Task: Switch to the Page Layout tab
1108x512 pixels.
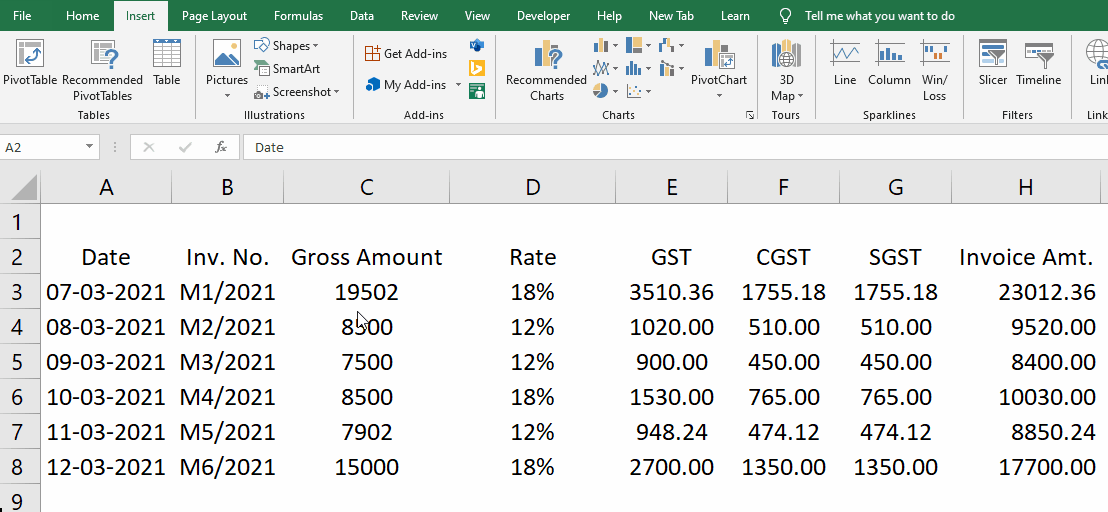Action: tap(214, 16)
